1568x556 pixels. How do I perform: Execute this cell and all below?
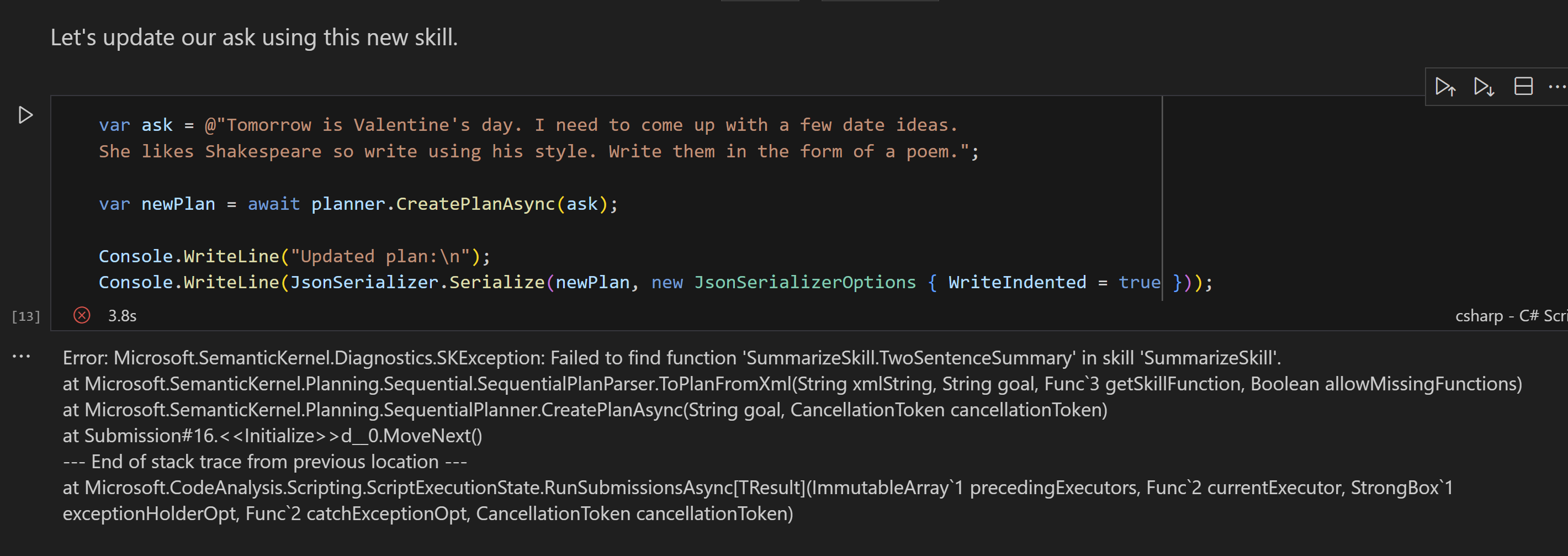(1484, 87)
